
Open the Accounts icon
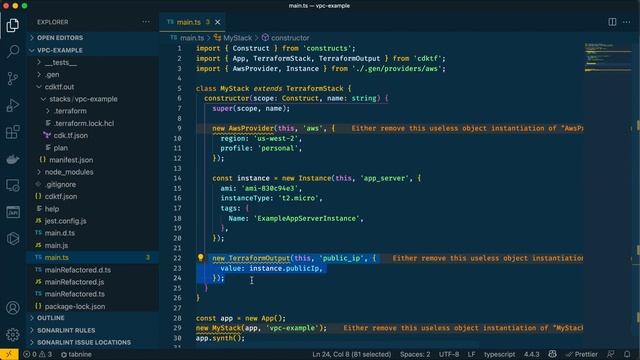coord(13,308)
